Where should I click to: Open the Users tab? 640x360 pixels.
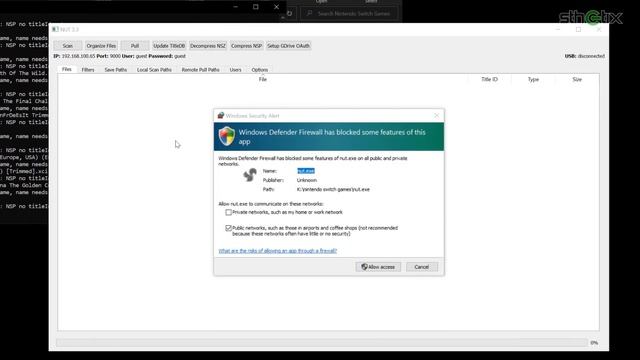coord(235,70)
